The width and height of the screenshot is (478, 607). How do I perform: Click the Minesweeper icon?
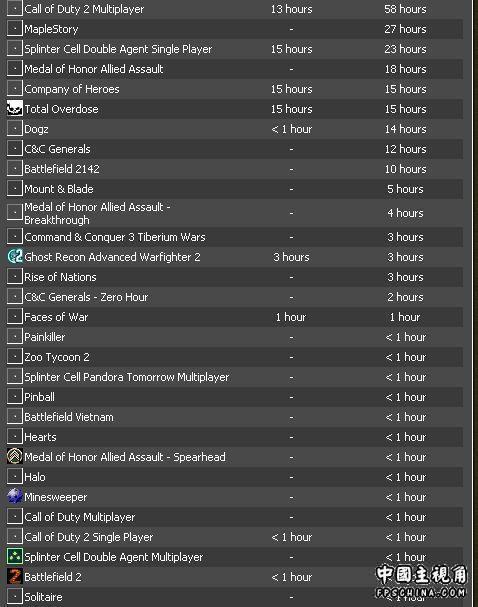pyautogui.click(x=15, y=497)
